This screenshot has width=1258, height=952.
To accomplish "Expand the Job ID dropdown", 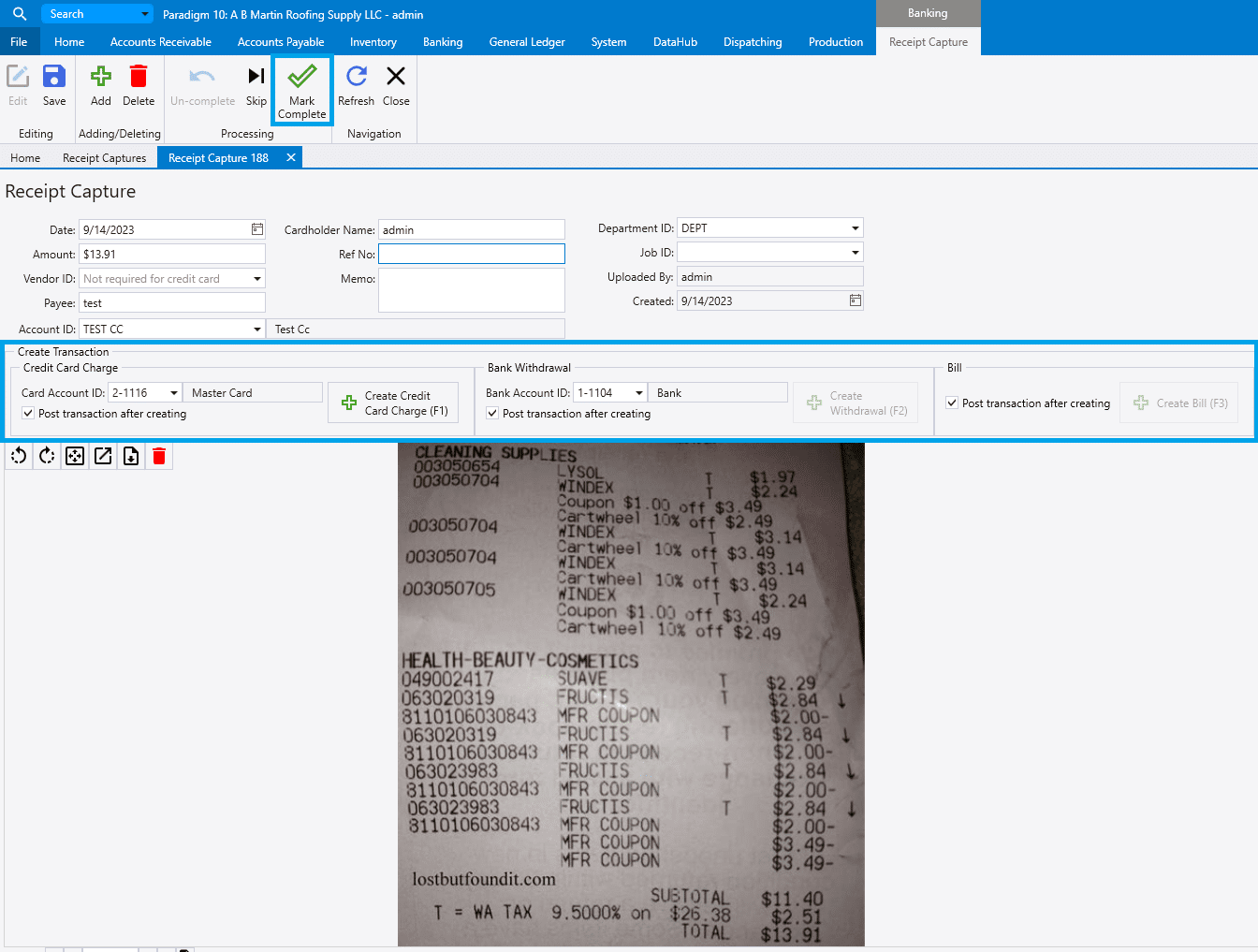I will pos(855,253).
